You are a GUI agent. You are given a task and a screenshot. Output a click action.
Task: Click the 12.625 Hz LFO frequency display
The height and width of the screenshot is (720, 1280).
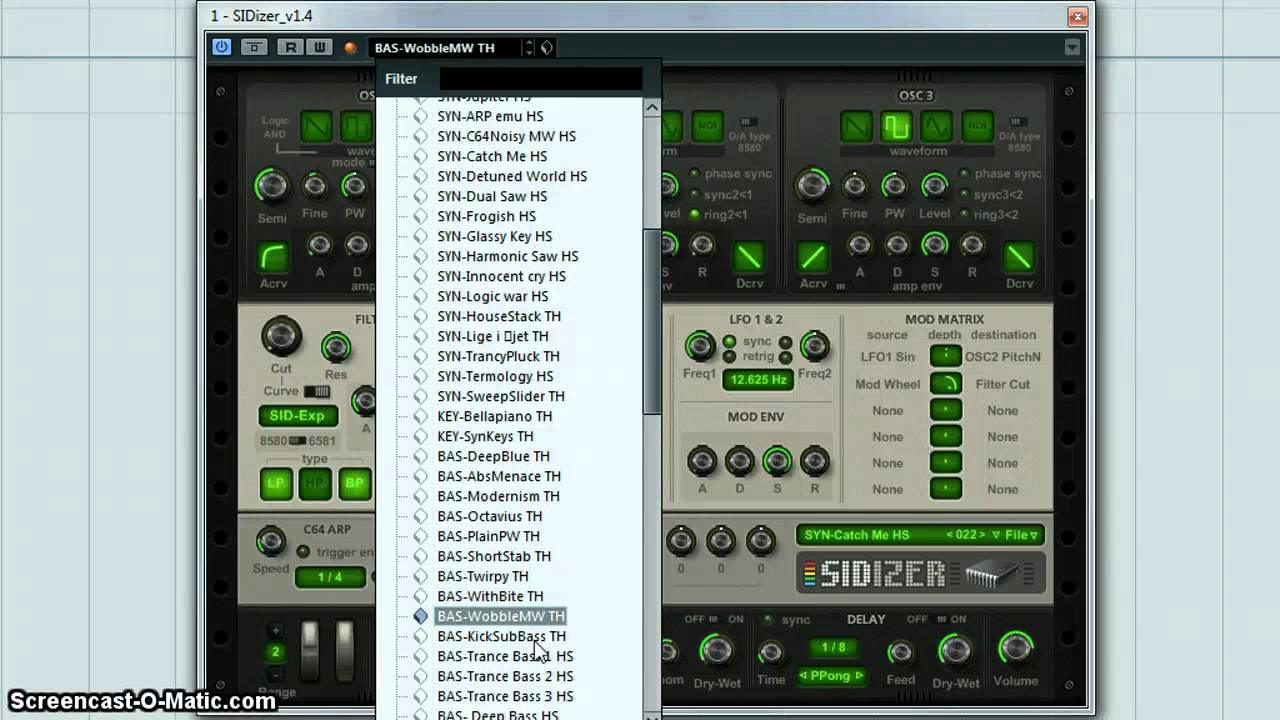(x=757, y=380)
